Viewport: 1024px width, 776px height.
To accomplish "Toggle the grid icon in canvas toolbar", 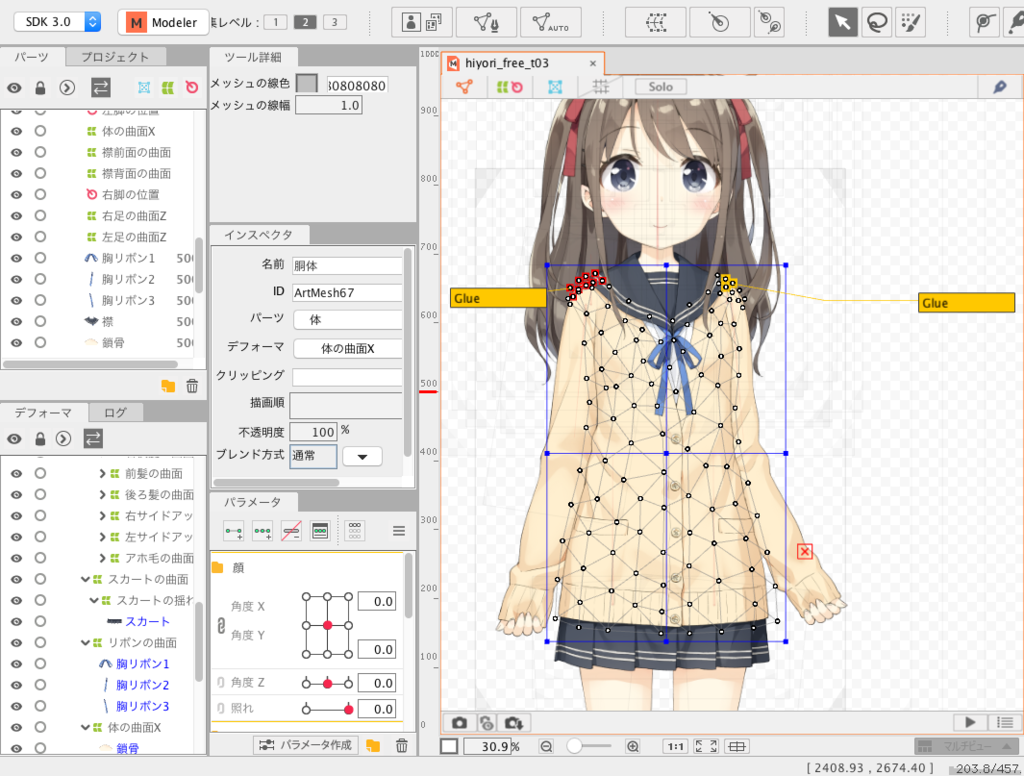I will pos(600,87).
